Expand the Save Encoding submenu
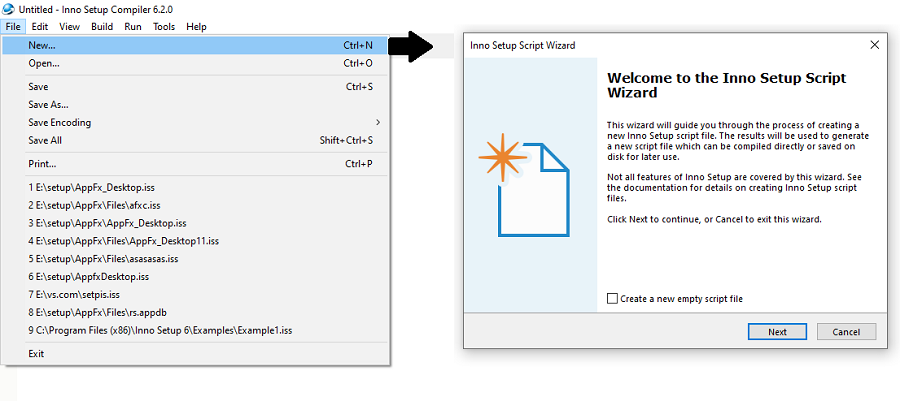This screenshot has width=900, height=401. (195, 122)
